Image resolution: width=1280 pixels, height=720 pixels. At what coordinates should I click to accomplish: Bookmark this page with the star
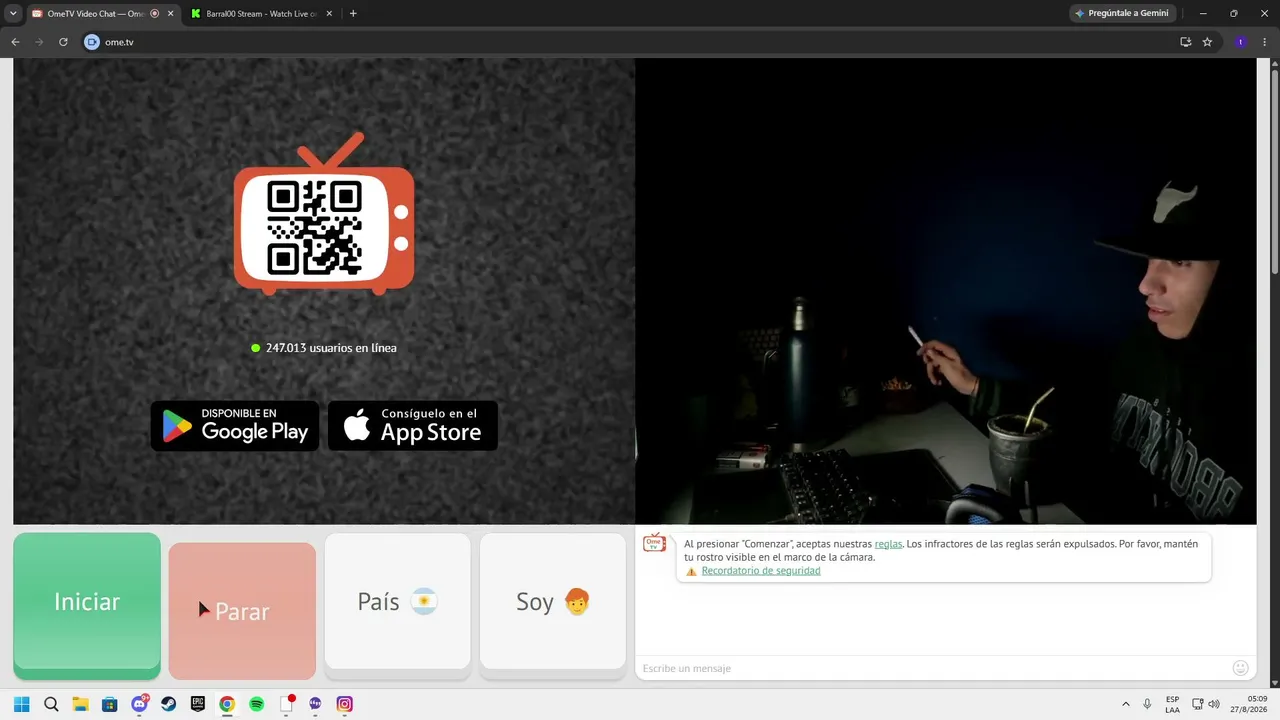[1207, 42]
